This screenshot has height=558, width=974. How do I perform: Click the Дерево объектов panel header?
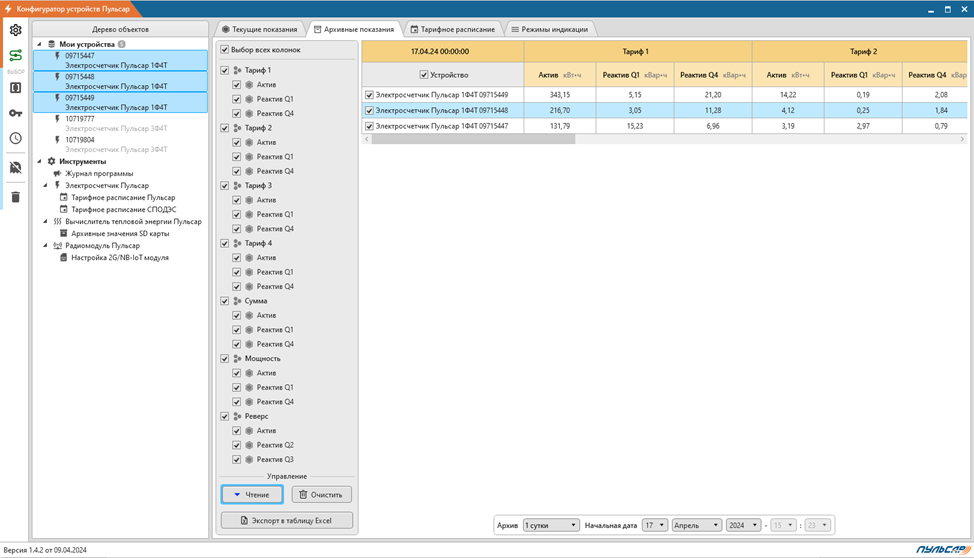(121, 29)
